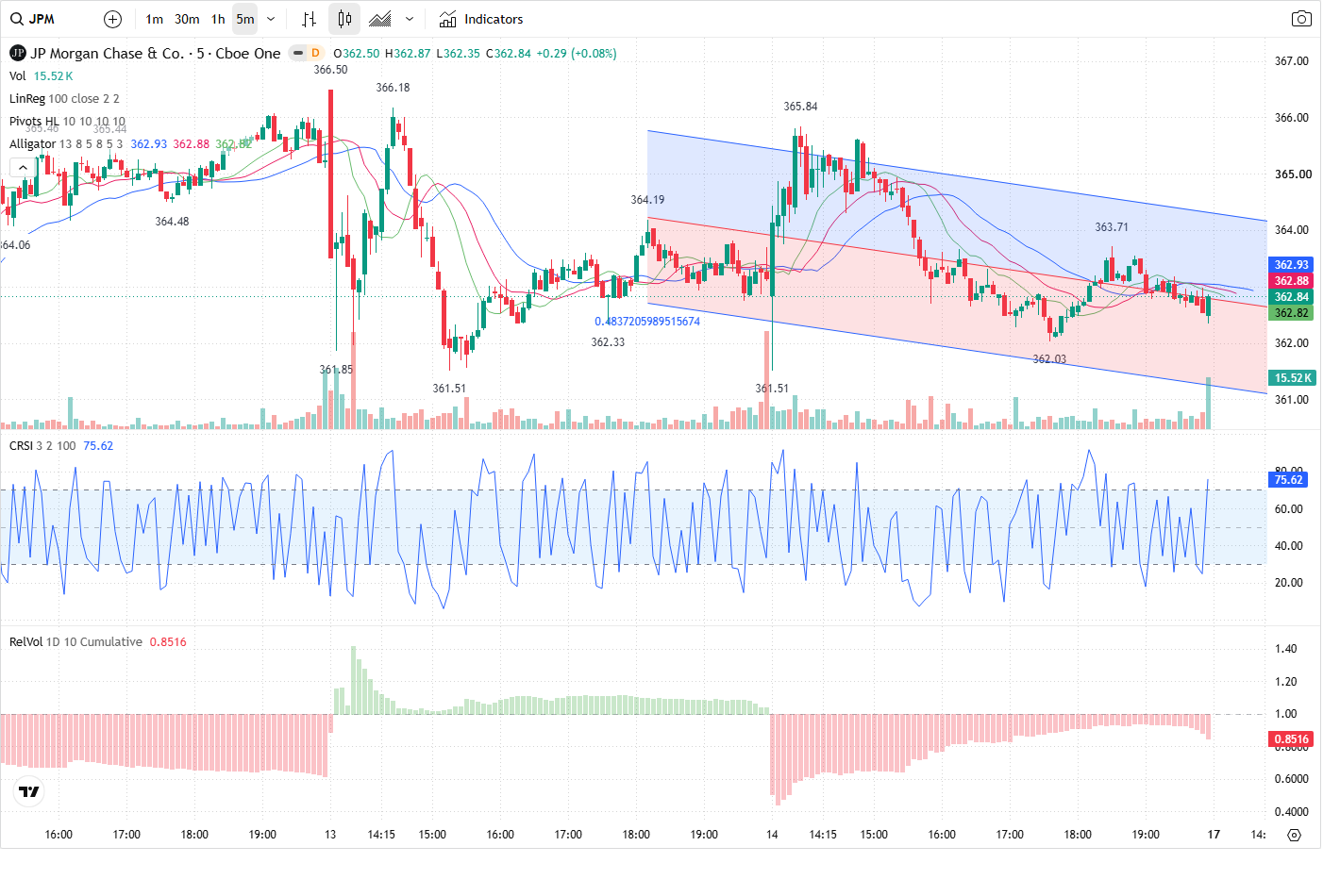Screen dimensions: 1340x896
Task: Toggle the D data-delay badge
Action: tap(315, 53)
